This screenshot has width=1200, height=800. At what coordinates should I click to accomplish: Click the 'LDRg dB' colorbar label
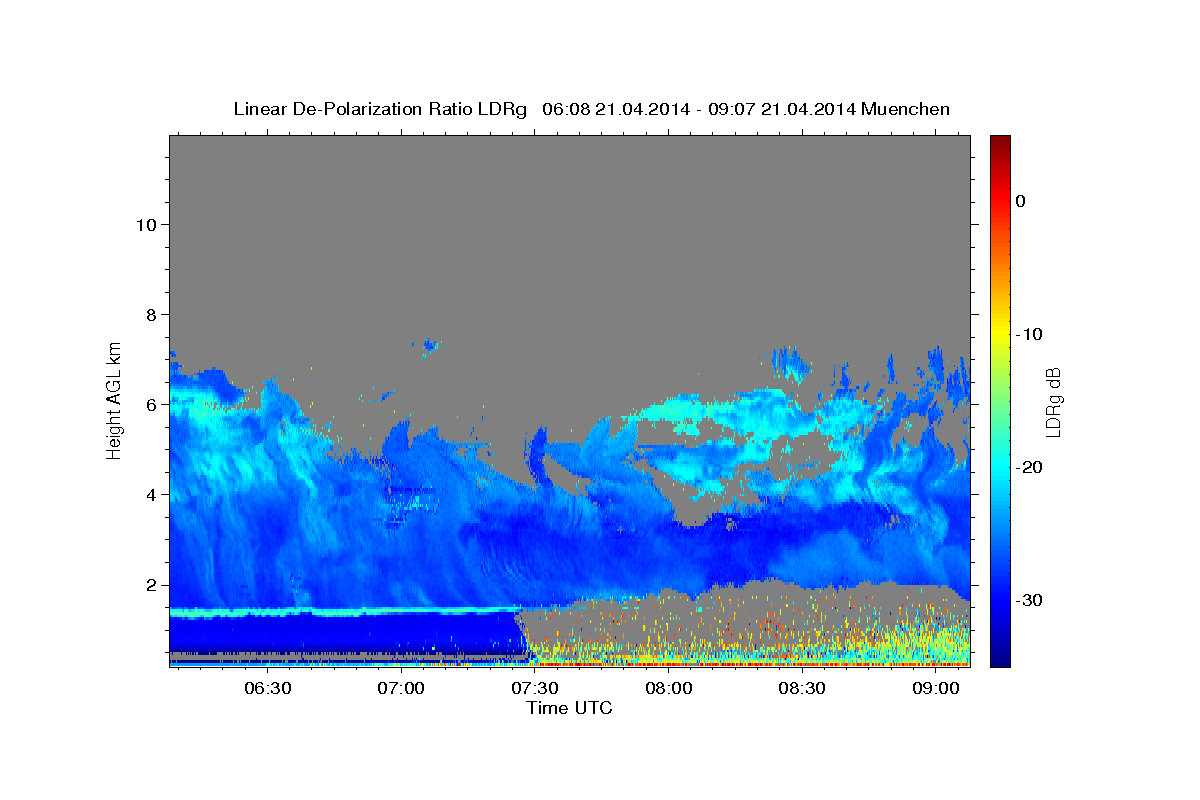(x=1053, y=402)
